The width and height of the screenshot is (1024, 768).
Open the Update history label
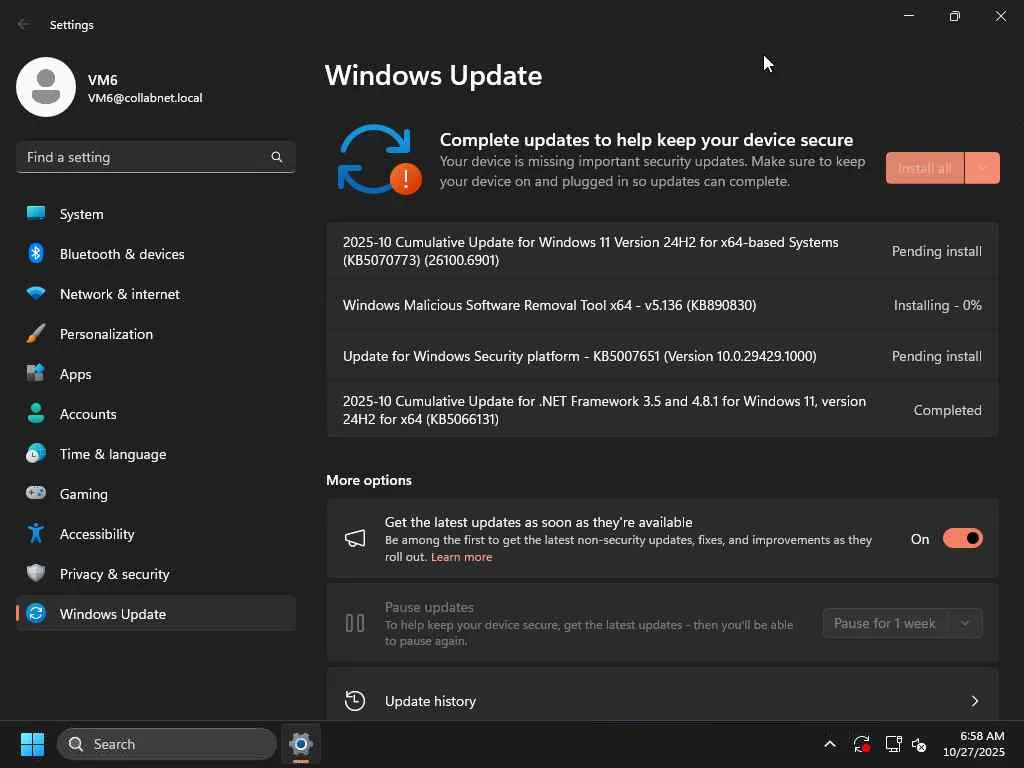[430, 701]
